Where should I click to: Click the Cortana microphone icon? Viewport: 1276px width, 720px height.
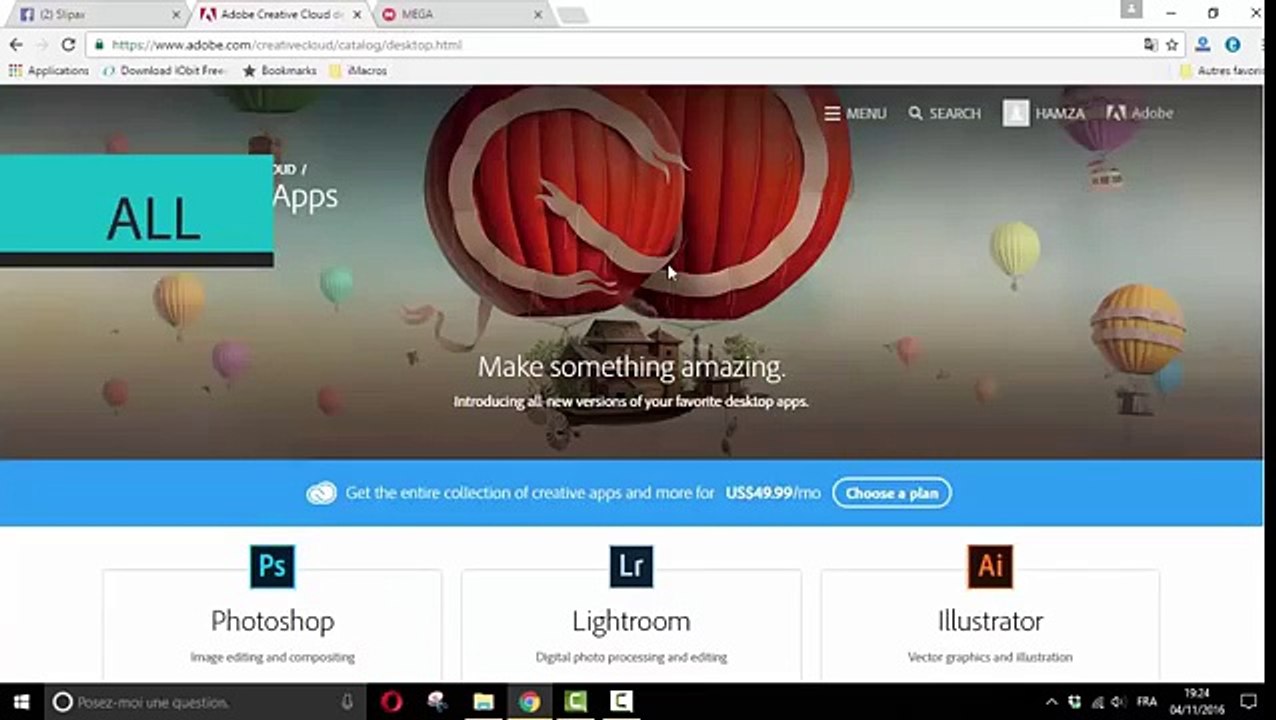click(347, 702)
